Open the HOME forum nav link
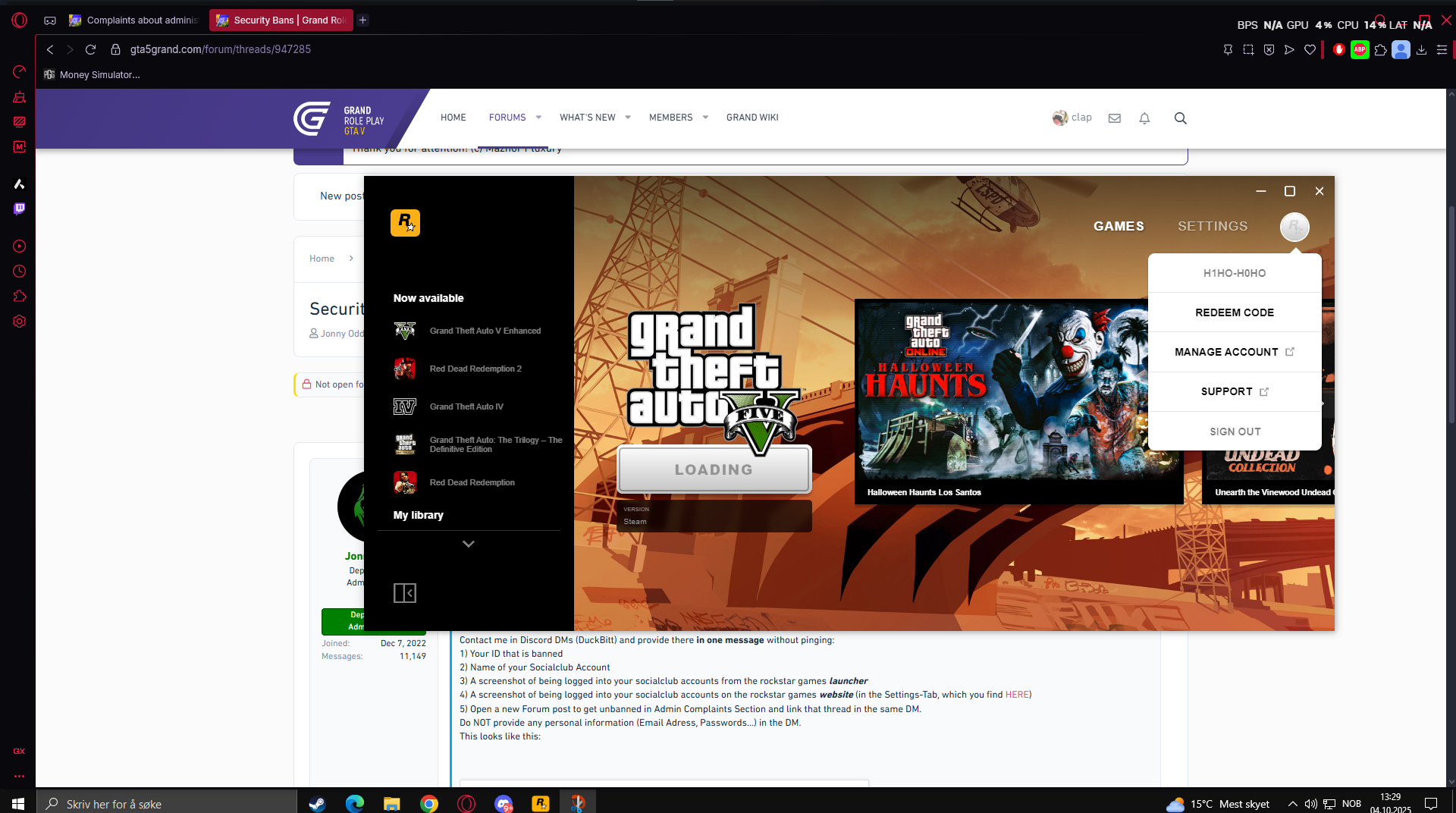1456x813 pixels. (453, 118)
